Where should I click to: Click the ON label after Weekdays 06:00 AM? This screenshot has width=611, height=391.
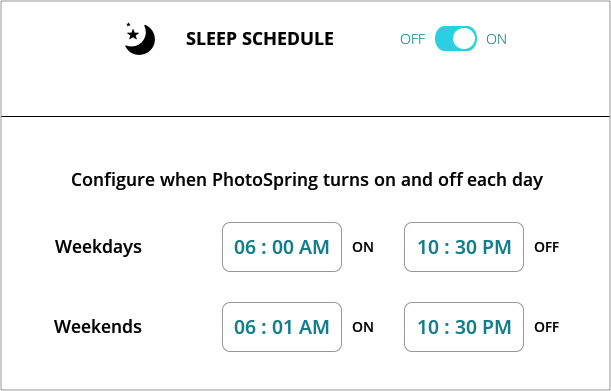click(x=363, y=247)
